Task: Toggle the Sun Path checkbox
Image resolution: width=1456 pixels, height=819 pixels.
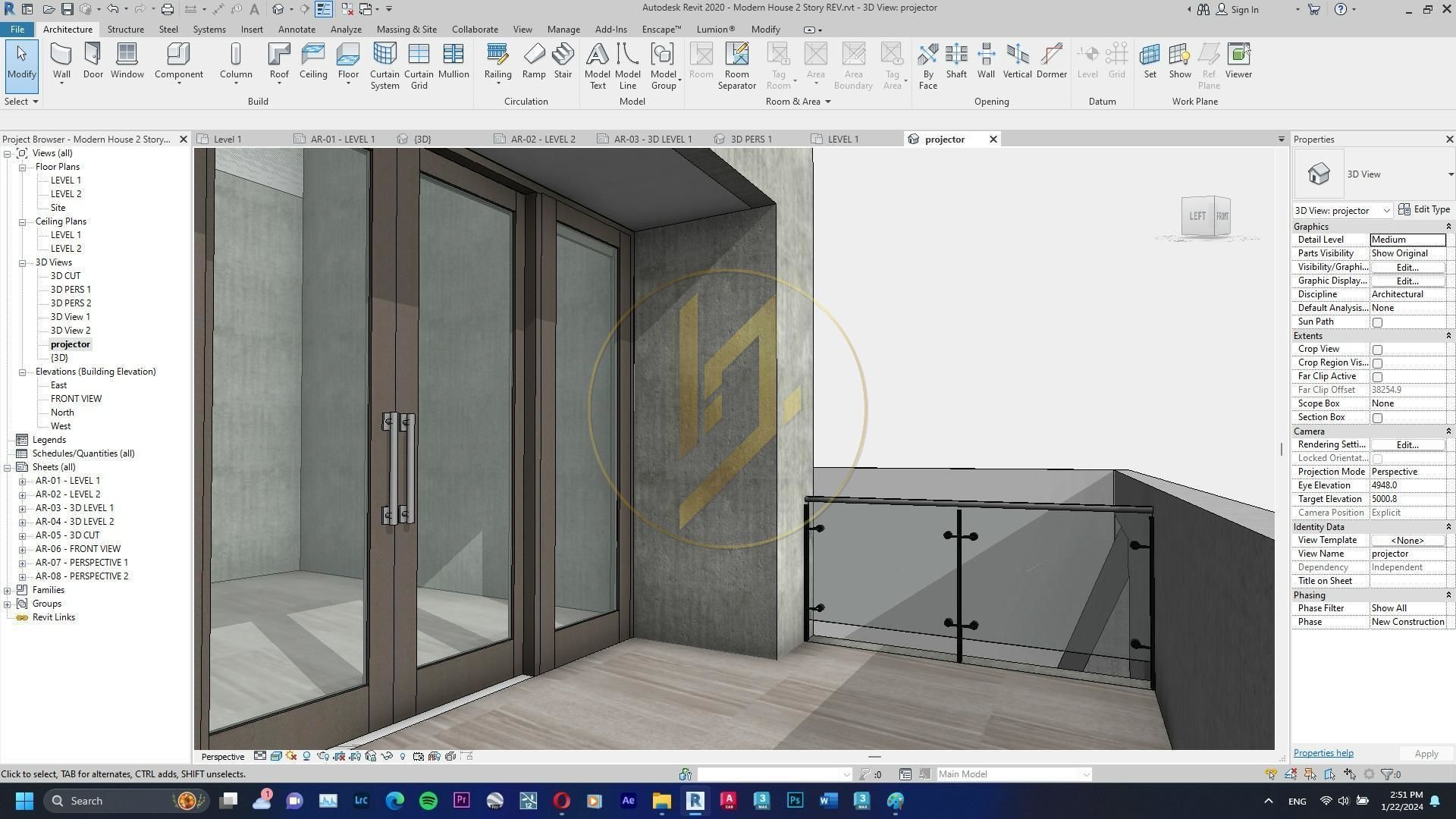Action: tap(1377, 322)
